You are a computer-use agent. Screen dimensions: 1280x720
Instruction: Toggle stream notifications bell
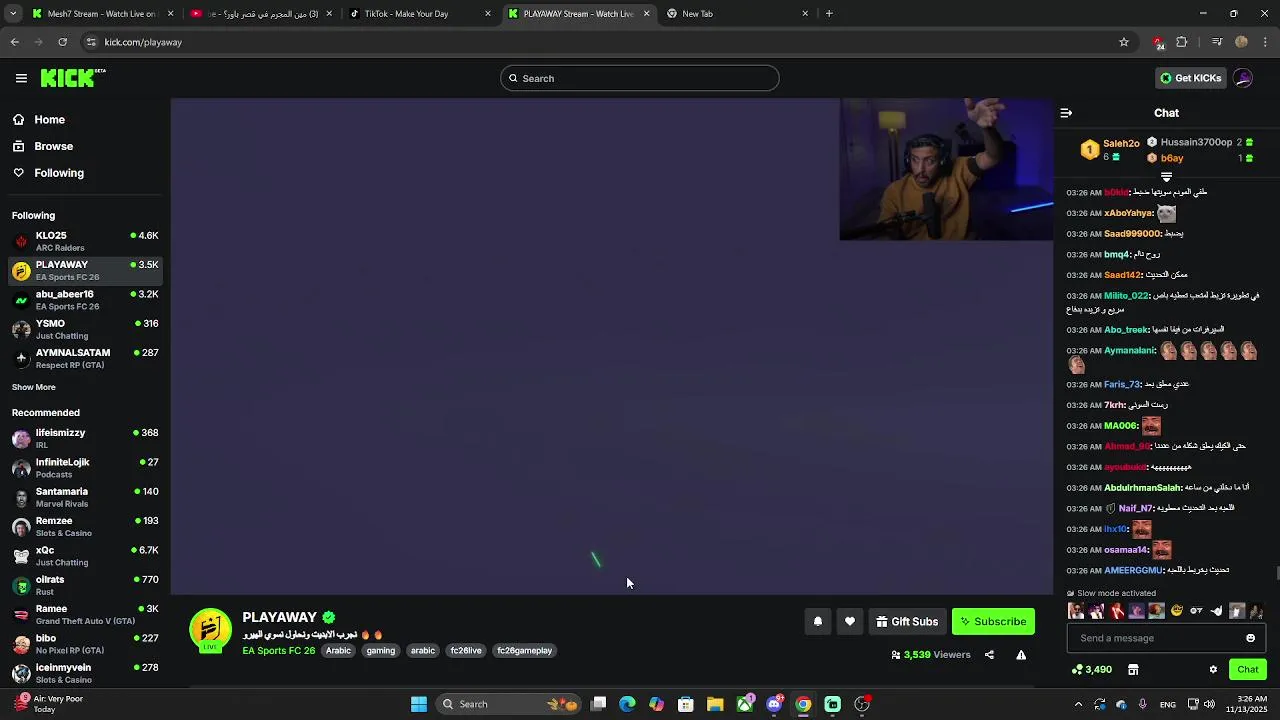pos(817,622)
